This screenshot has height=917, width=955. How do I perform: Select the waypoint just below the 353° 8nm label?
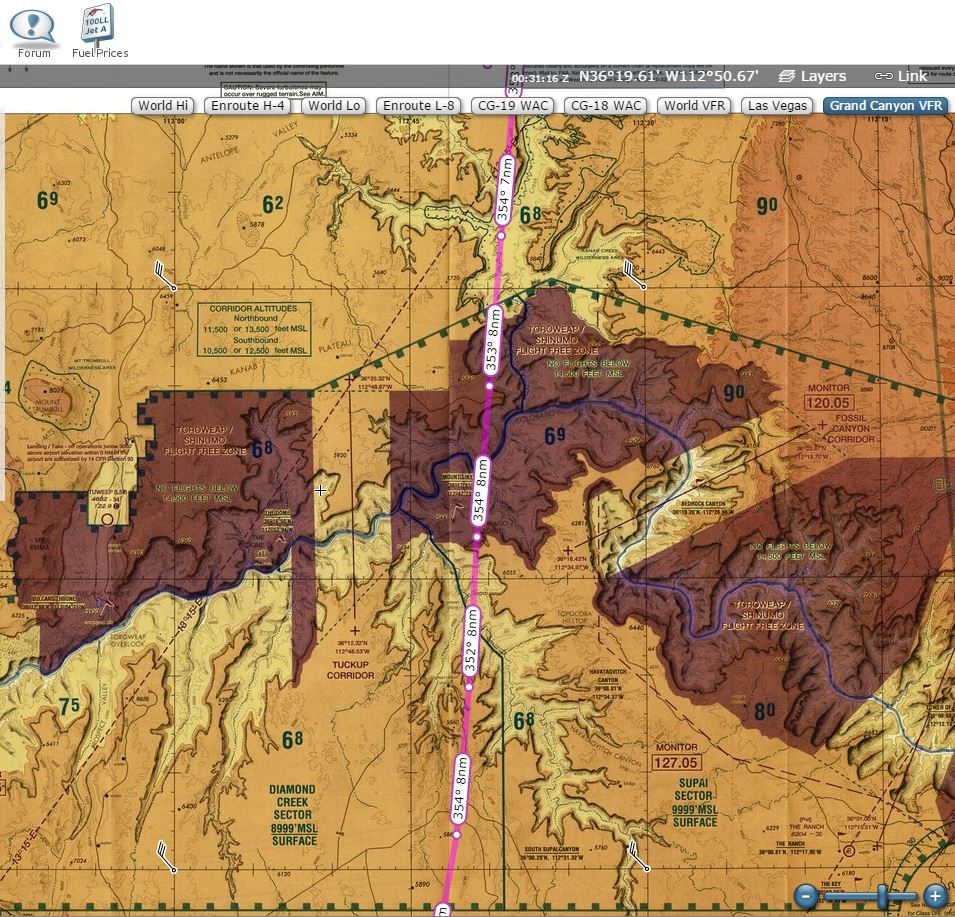point(489,386)
